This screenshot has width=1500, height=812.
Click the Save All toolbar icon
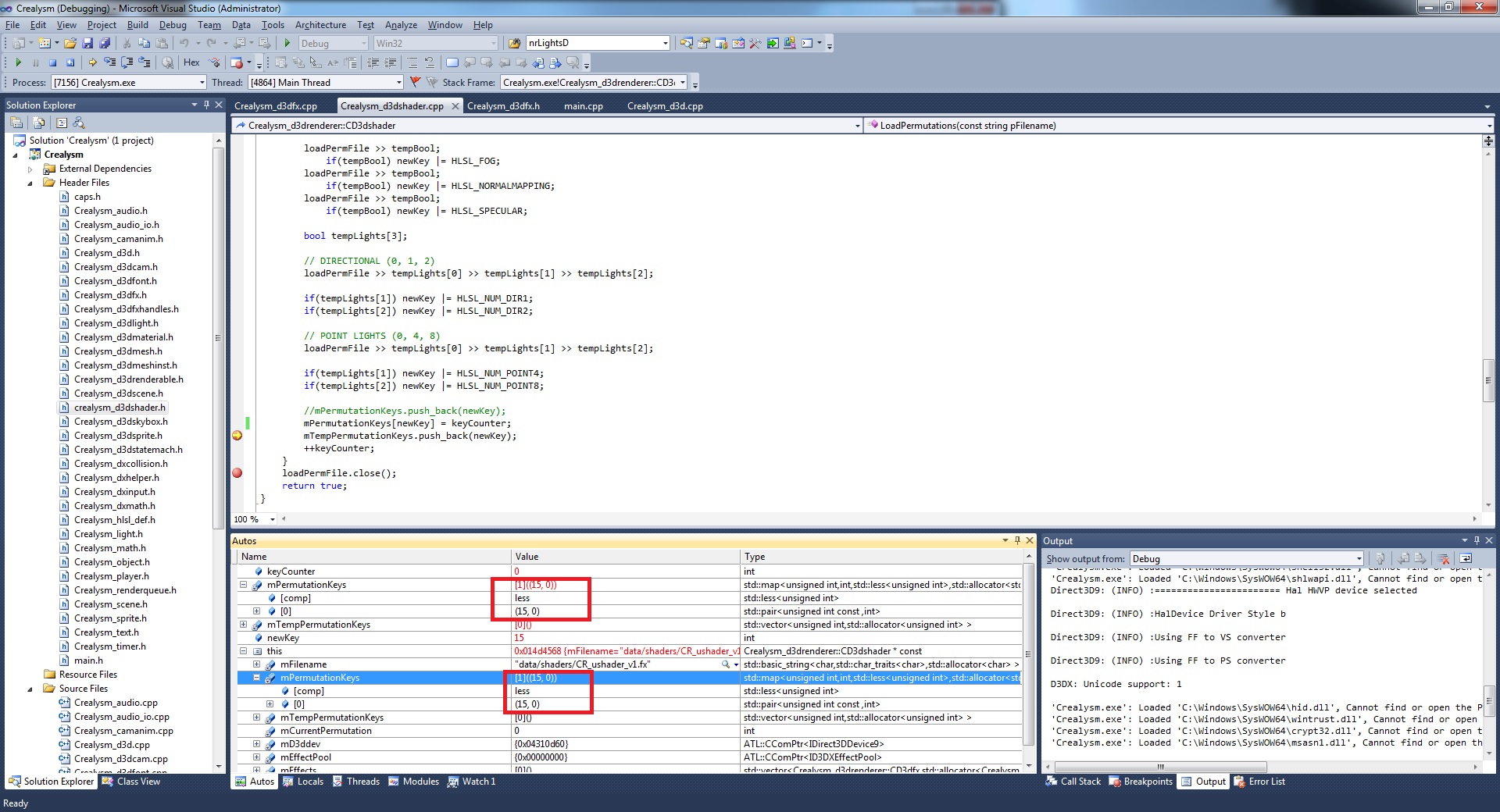click(104, 43)
